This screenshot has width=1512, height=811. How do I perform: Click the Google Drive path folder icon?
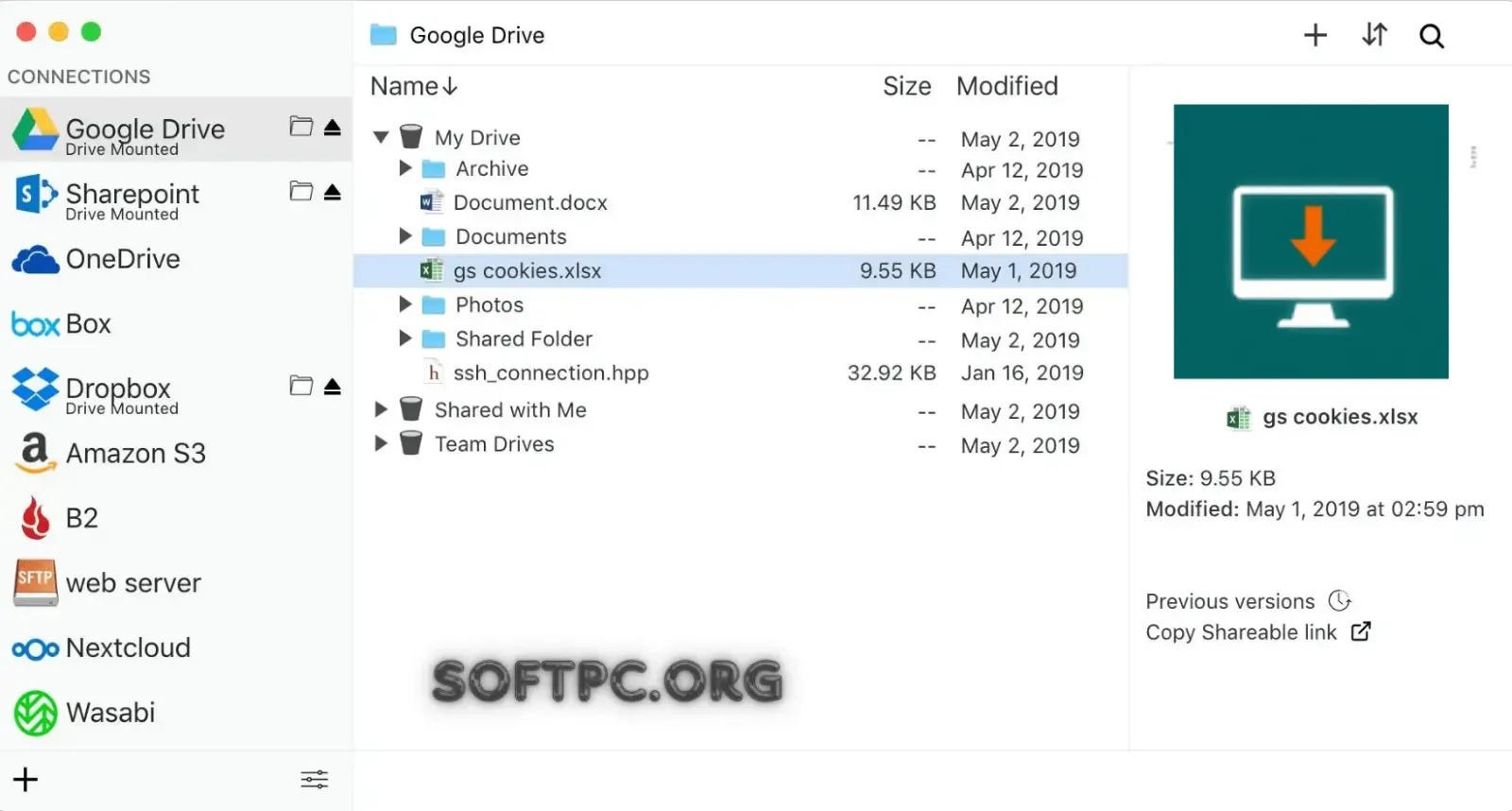point(383,35)
